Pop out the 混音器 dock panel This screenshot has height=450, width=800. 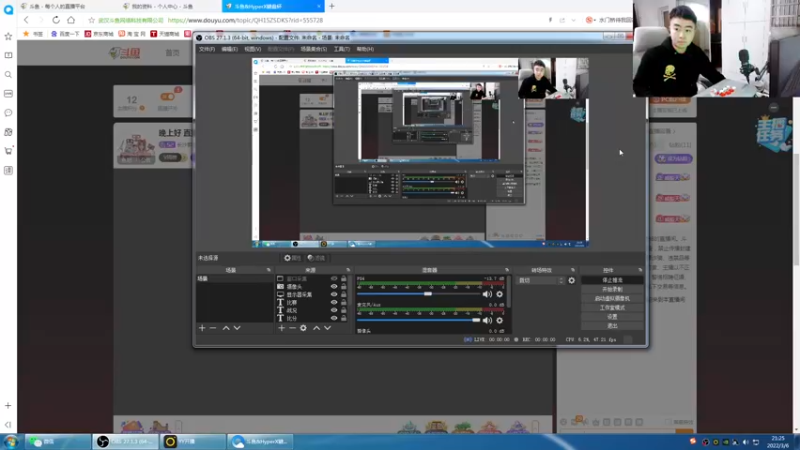pos(507,270)
